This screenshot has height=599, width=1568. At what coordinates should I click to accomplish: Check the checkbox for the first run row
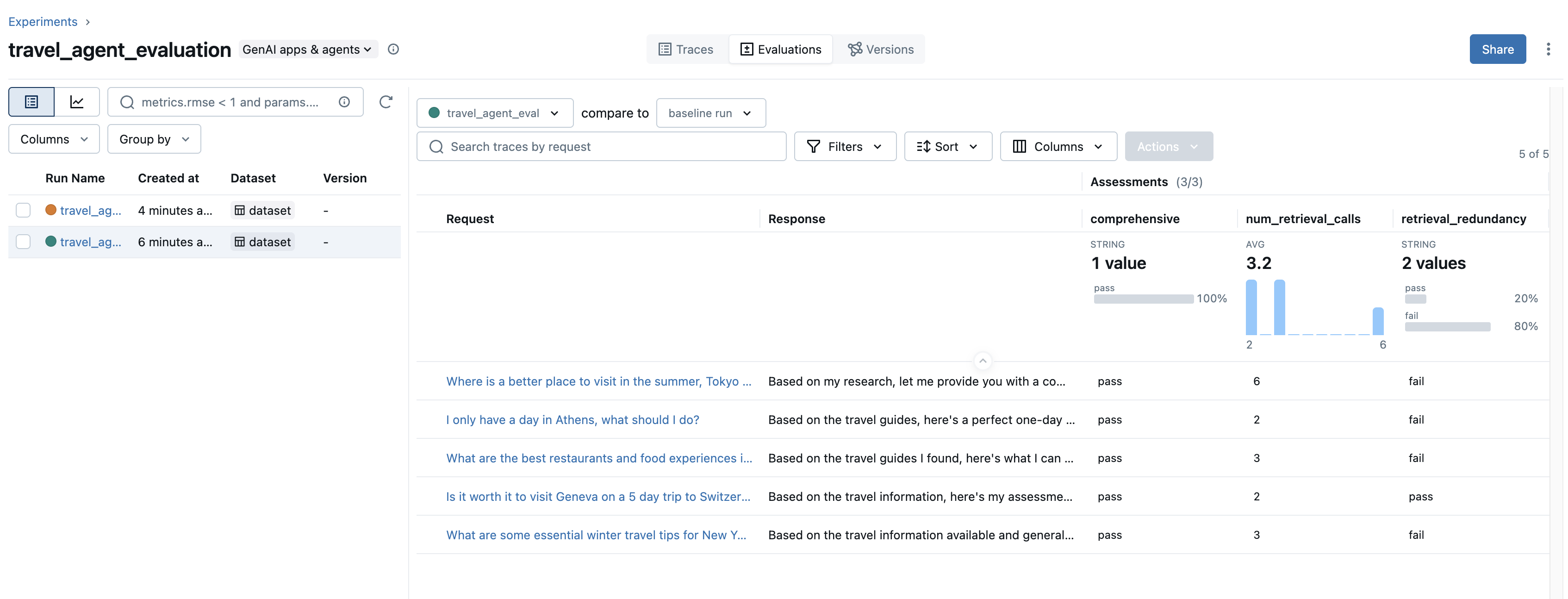(23, 210)
